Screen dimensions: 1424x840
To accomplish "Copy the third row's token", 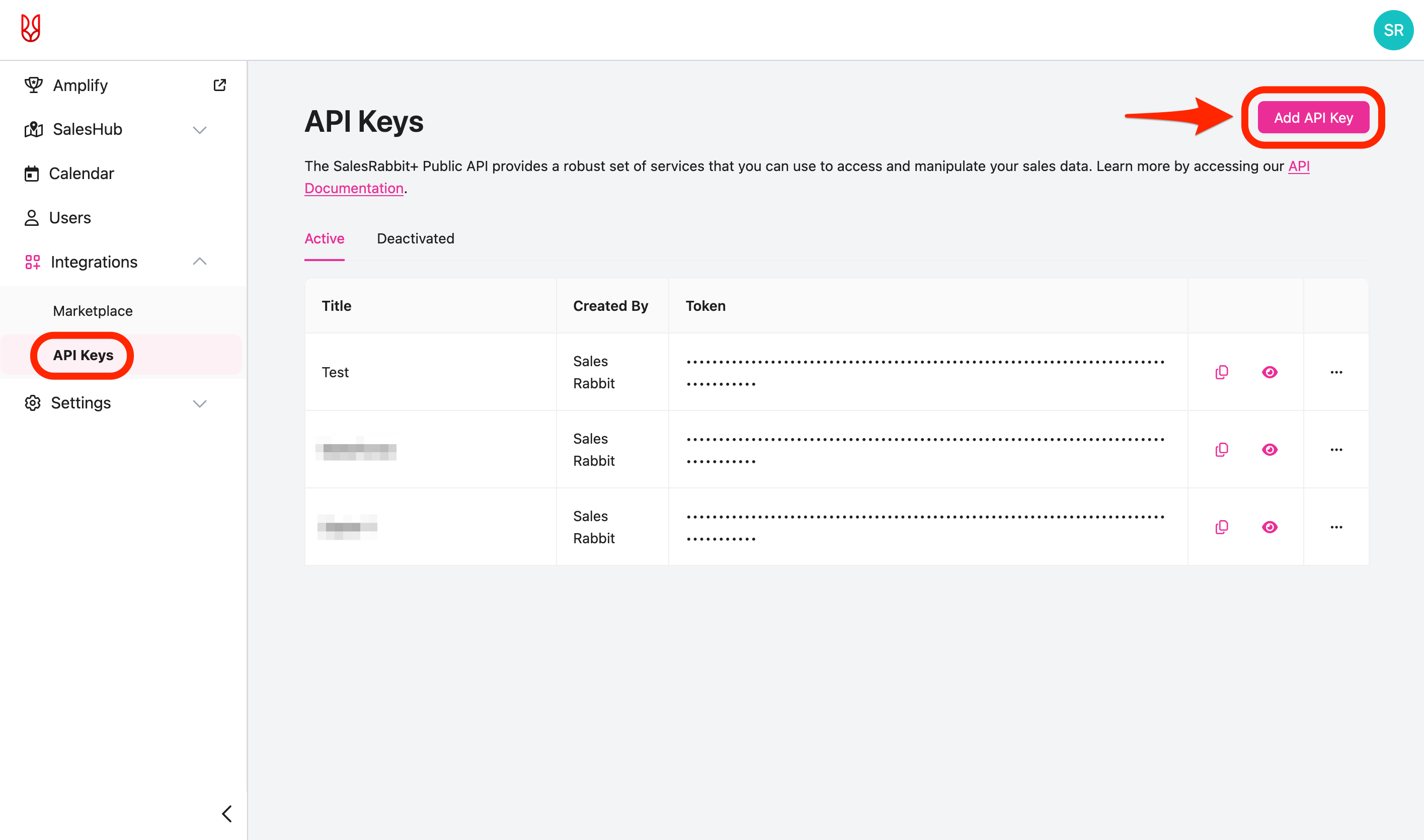I will coord(1221,527).
